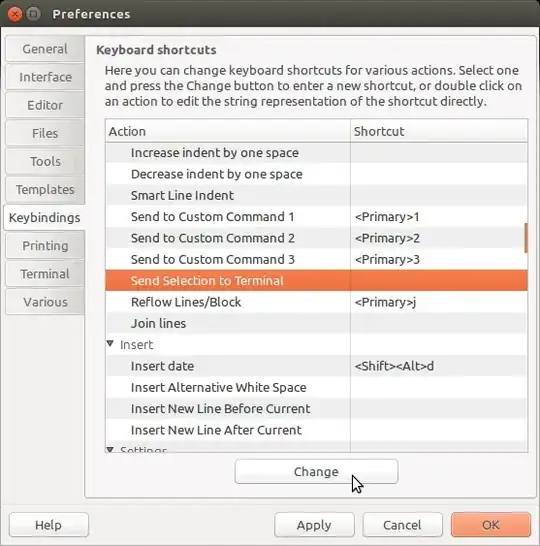
Task: Open Help for preferences
Action: pos(49,525)
